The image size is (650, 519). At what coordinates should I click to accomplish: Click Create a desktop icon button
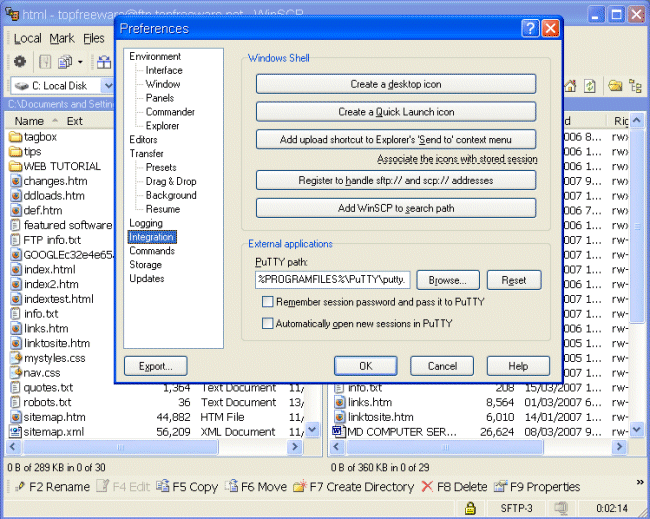[x=396, y=84]
